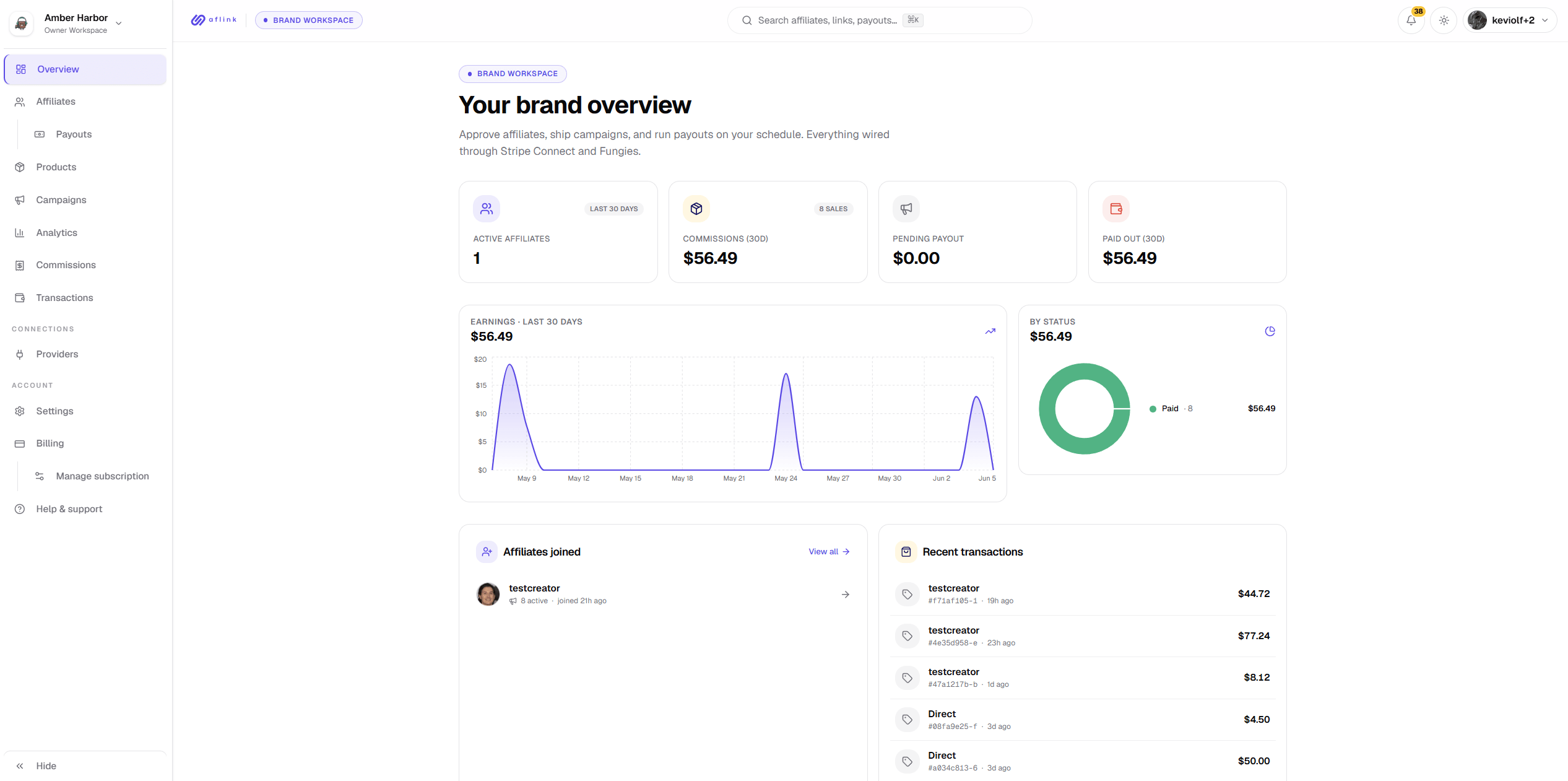The image size is (1568, 781).
Task: Expand the keviolf+2 account dropdown
Action: (x=1510, y=20)
